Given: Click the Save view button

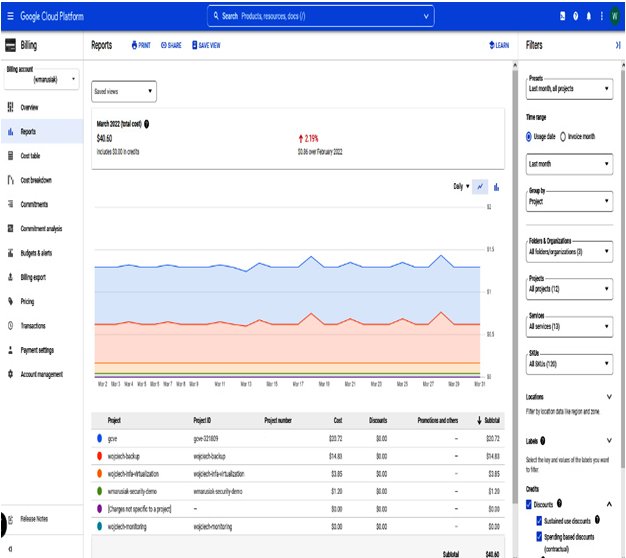Looking at the screenshot, I should pyautogui.click(x=206, y=45).
